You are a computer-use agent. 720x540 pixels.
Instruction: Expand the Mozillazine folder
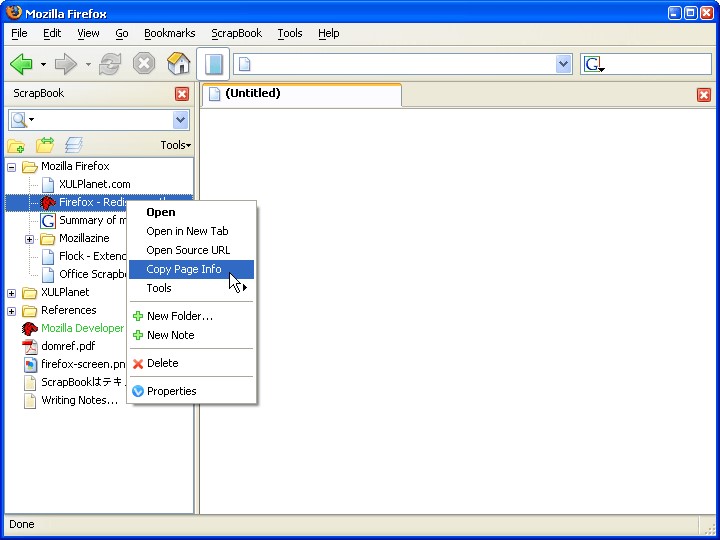pos(30,239)
